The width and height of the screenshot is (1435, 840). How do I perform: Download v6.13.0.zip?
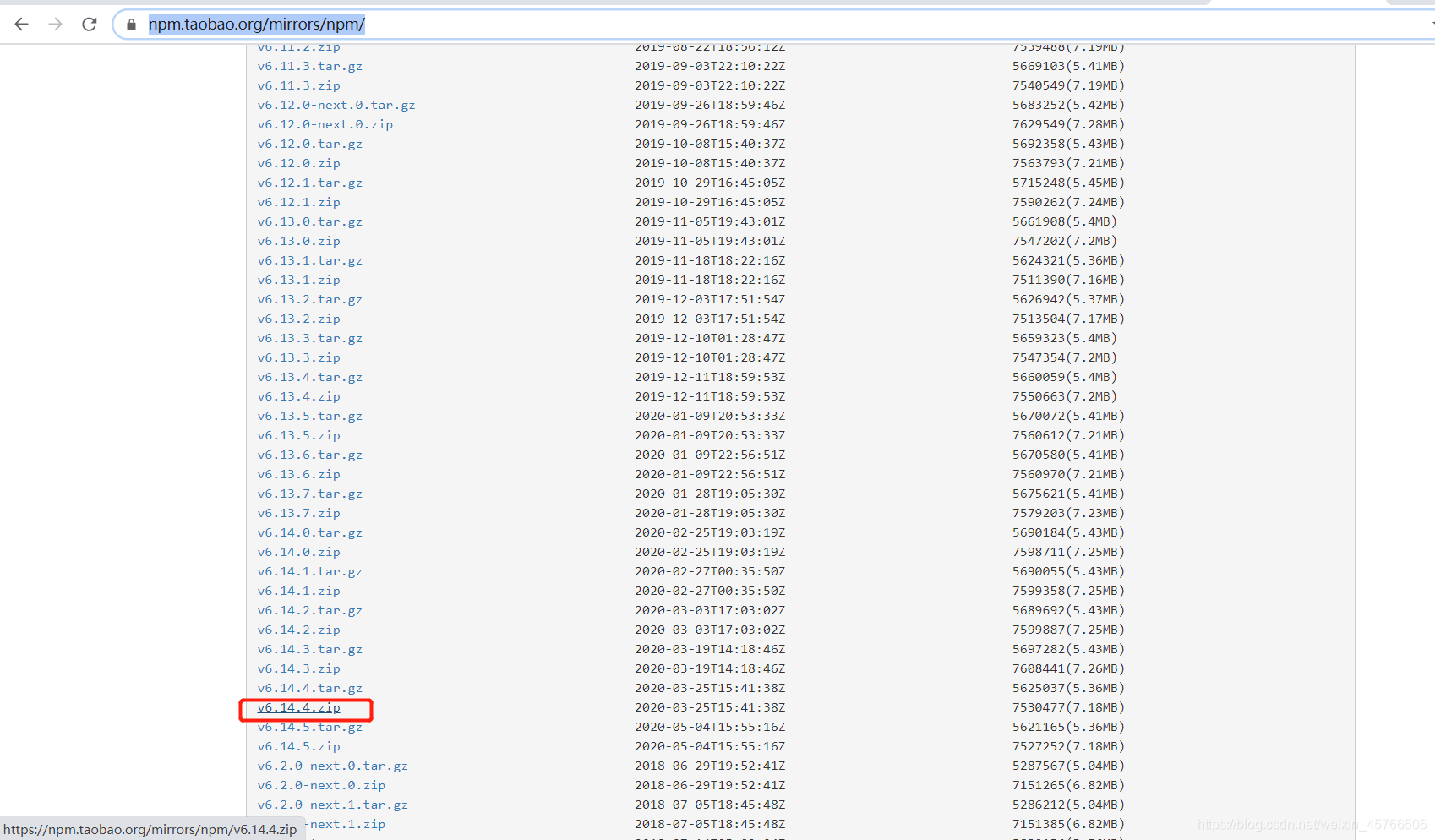pos(299,241)
